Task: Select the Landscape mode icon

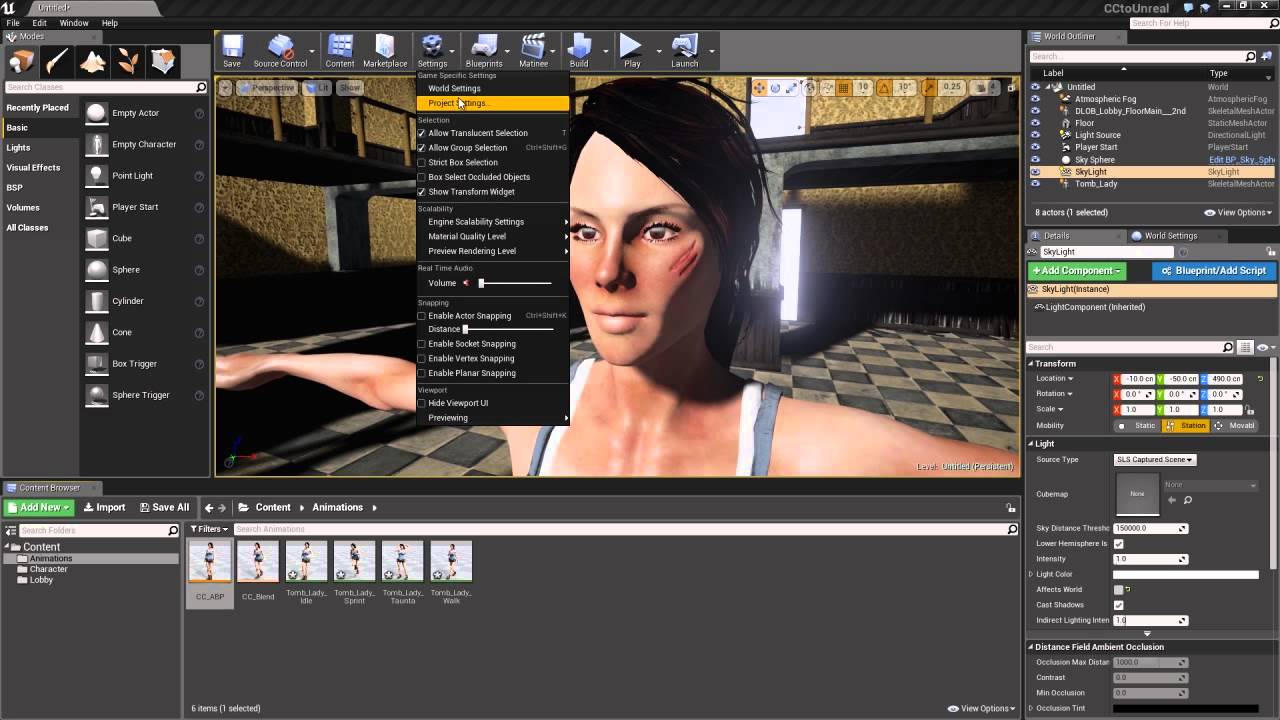Action: [x=93, y=62]
